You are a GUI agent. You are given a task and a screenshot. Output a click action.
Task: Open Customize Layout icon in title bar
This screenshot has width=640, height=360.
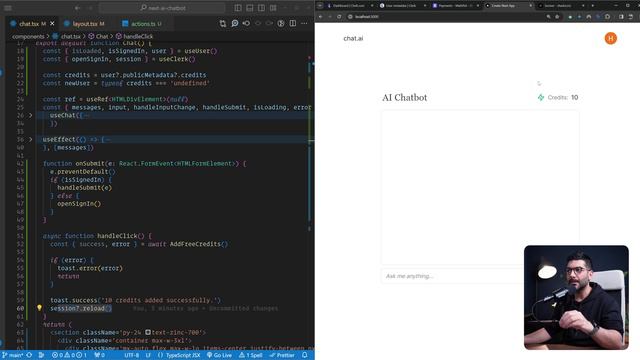click(x=273, y=8)
